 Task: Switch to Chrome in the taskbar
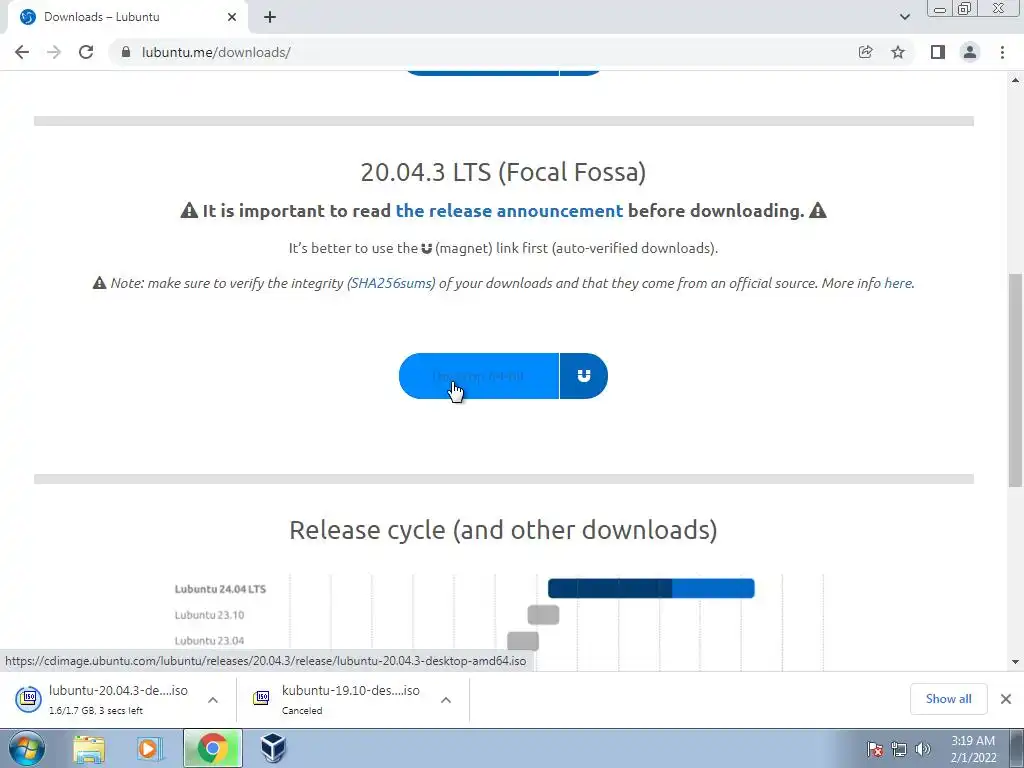tap(212, 748)
